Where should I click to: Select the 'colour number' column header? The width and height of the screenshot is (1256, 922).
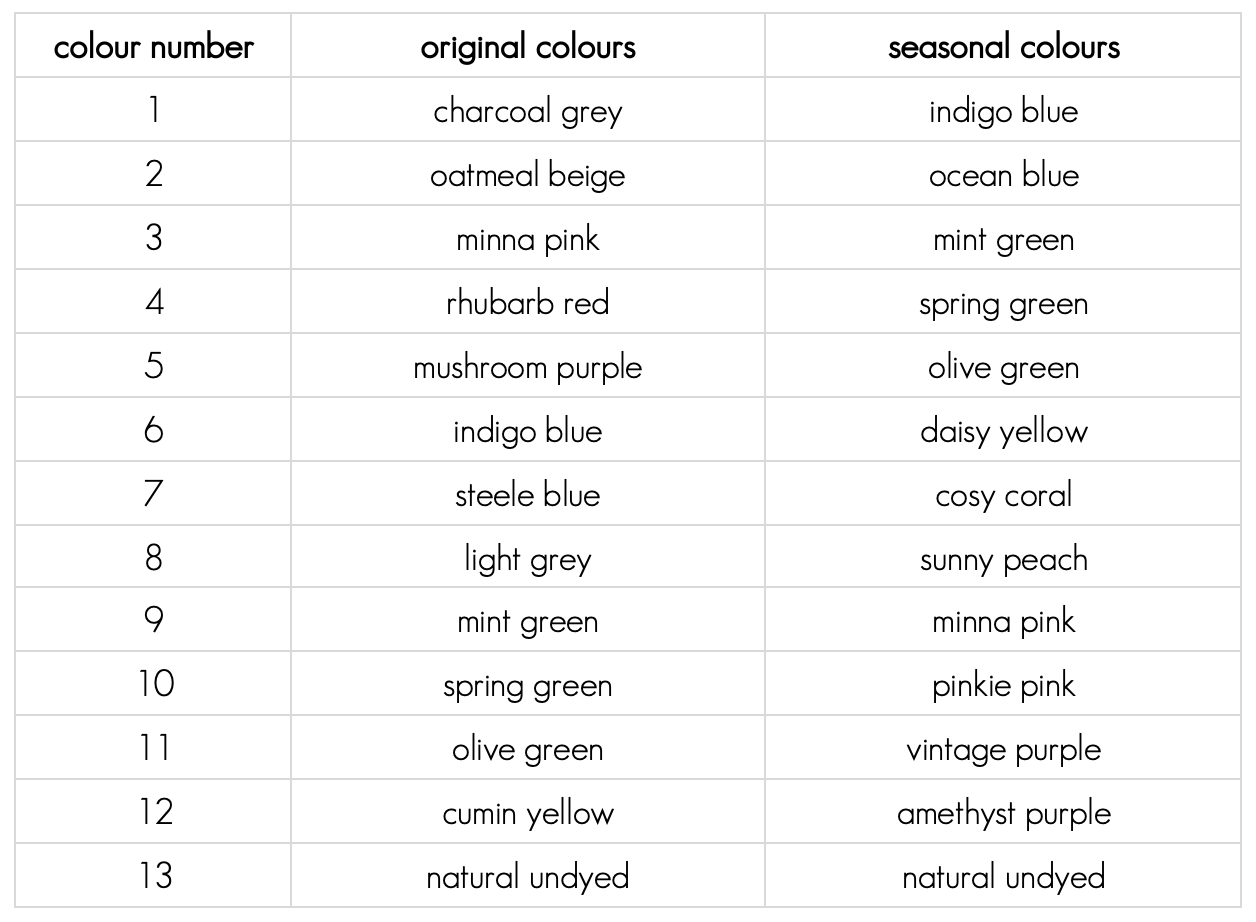coord(153,46)
